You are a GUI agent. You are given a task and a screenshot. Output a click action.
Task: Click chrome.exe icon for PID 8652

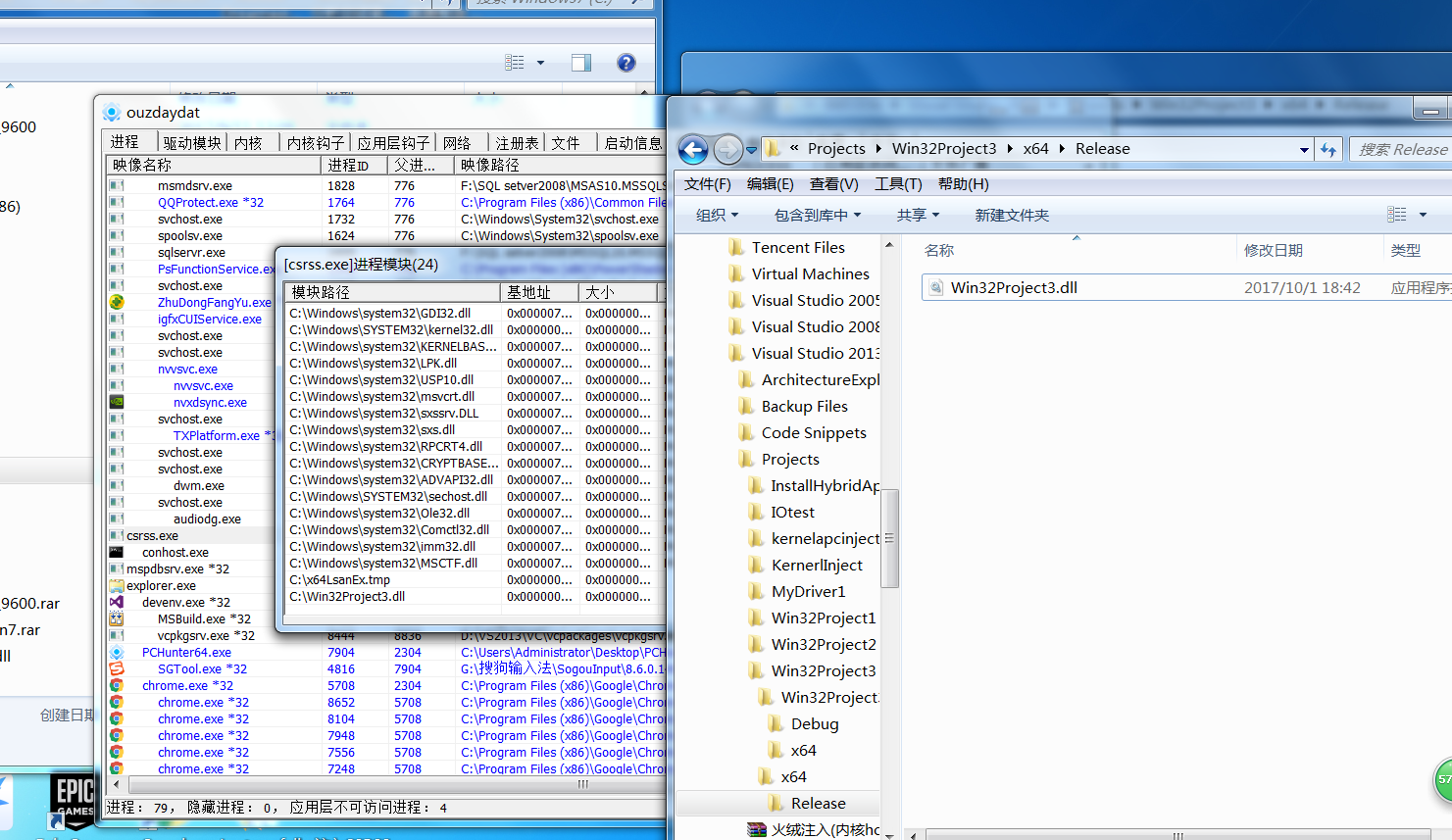[x=117, y=703]
